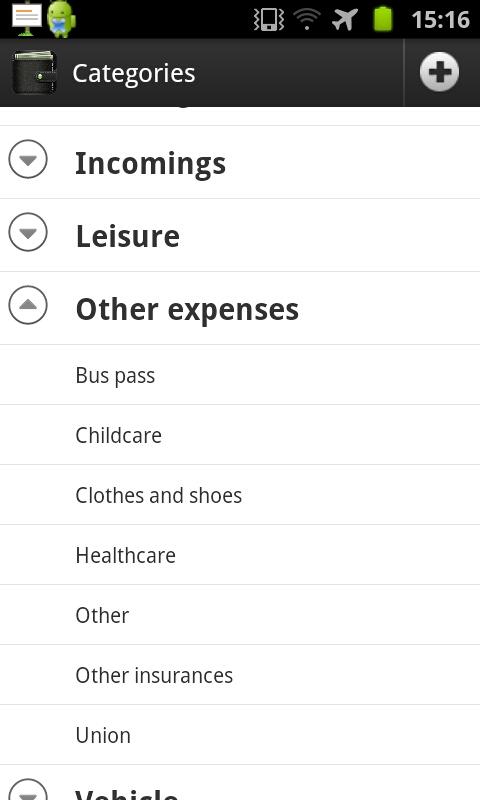Collapse the Other expenses category arrow
This screenshot has height=800, width=480.
[28, 305]
